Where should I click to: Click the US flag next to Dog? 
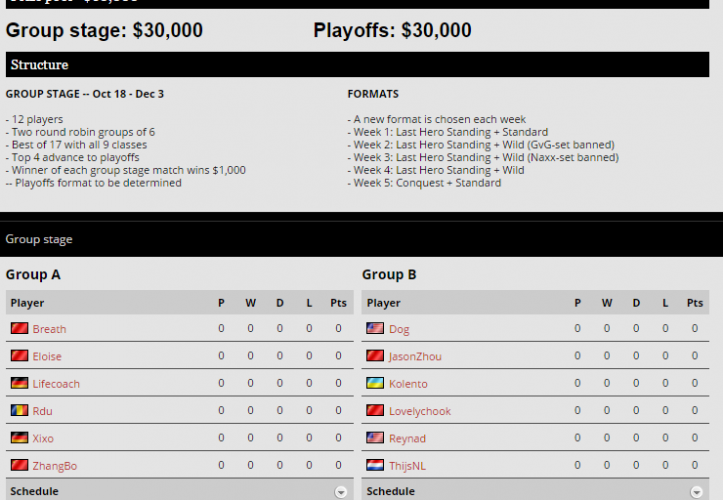point(375,329)
